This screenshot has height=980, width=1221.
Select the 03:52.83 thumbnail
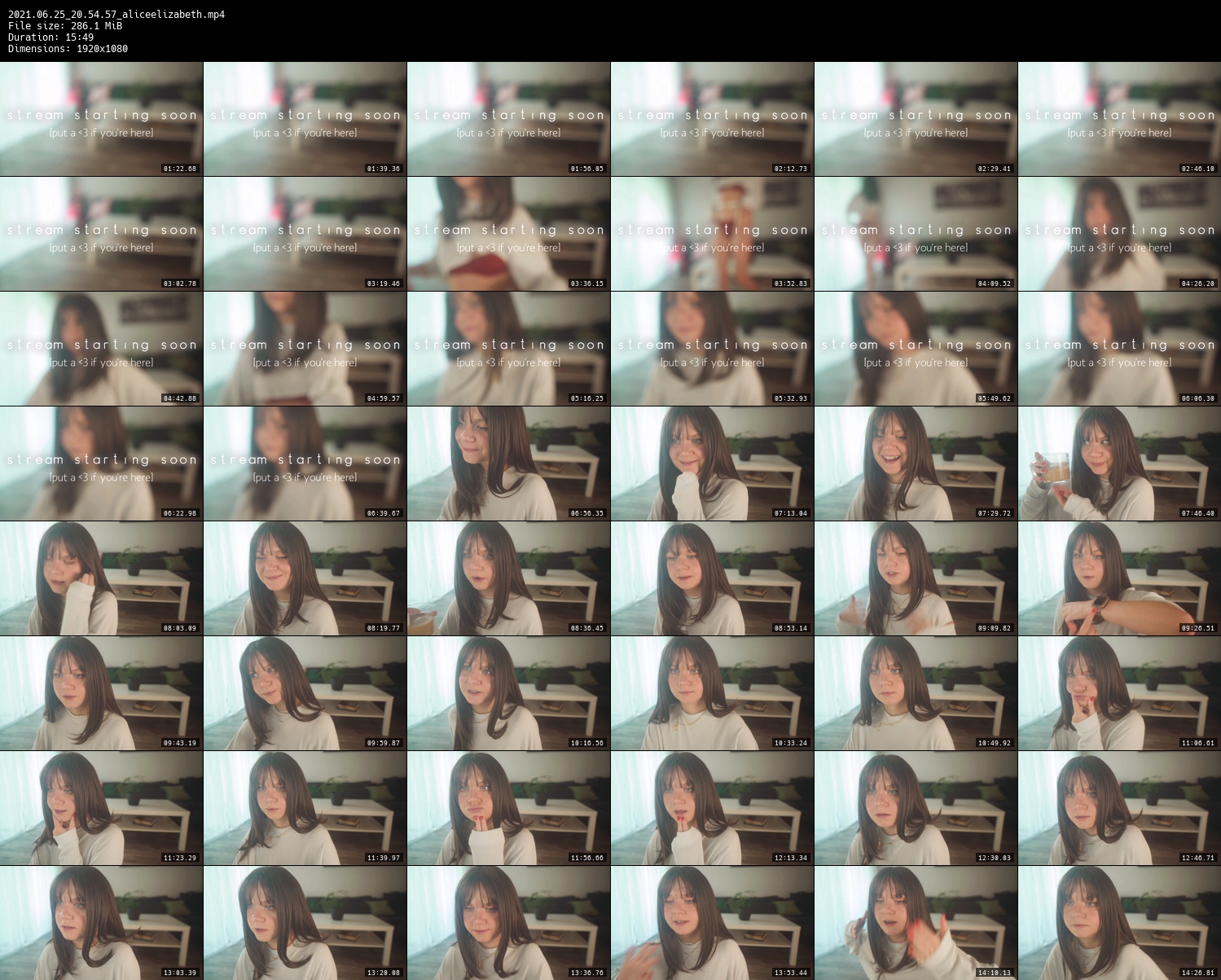(x=712, y=234)
